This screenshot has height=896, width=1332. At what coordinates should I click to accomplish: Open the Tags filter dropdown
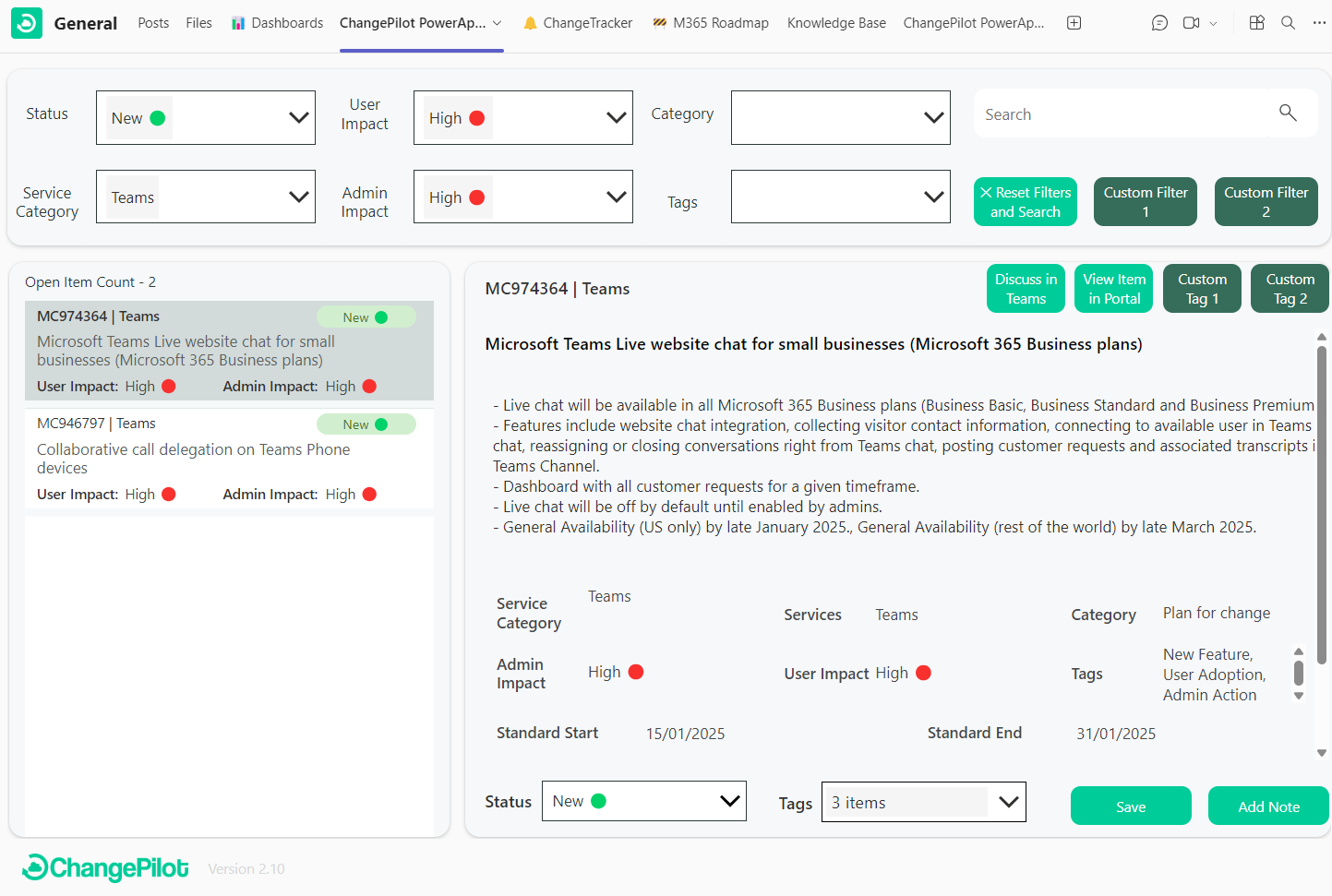point(841,197)
